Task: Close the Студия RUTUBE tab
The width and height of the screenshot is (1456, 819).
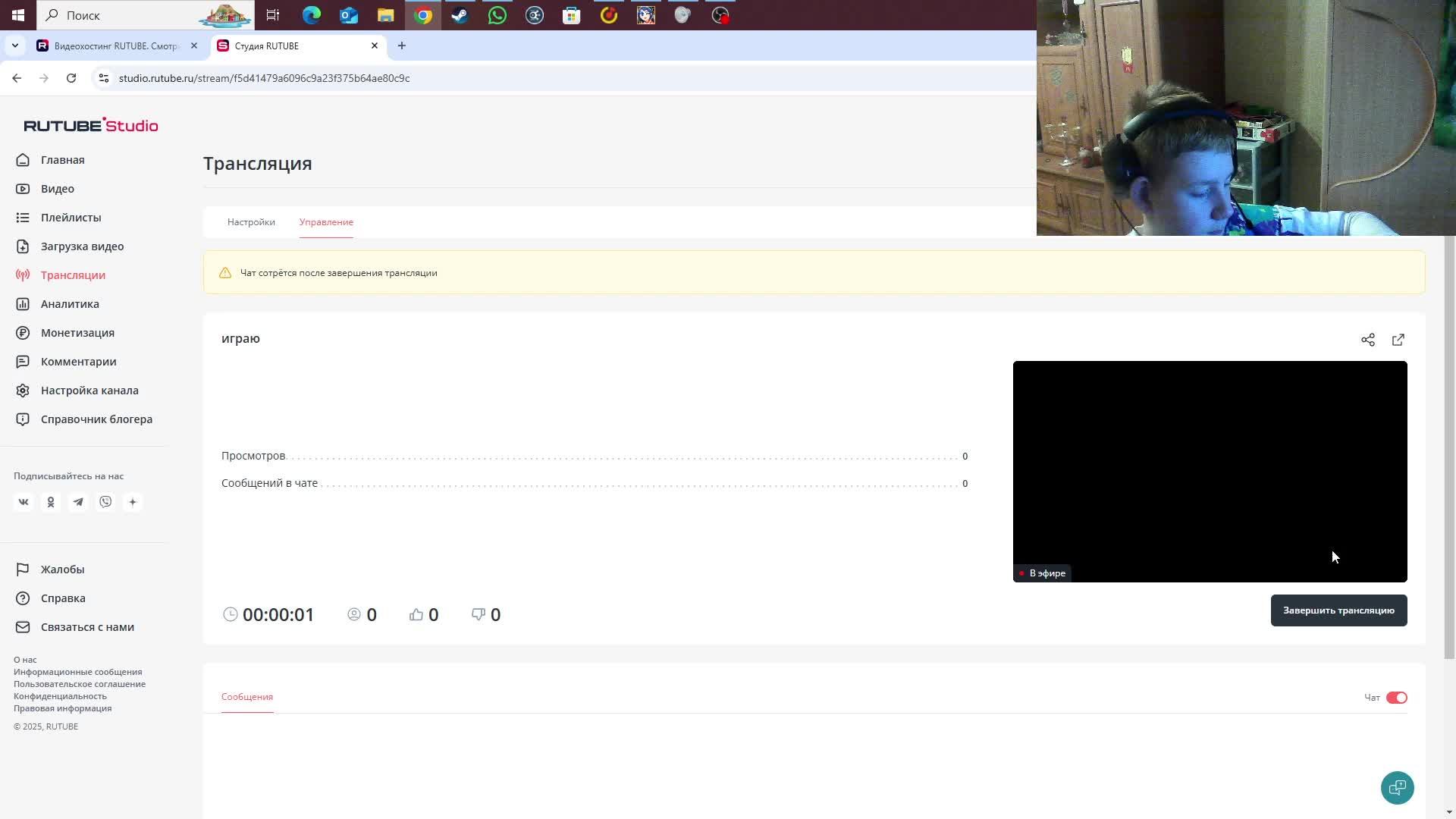Action: coord(375,45)
